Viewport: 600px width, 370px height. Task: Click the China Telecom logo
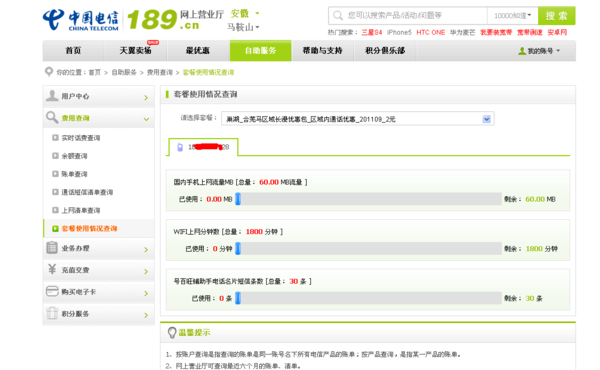coord(81,20)
